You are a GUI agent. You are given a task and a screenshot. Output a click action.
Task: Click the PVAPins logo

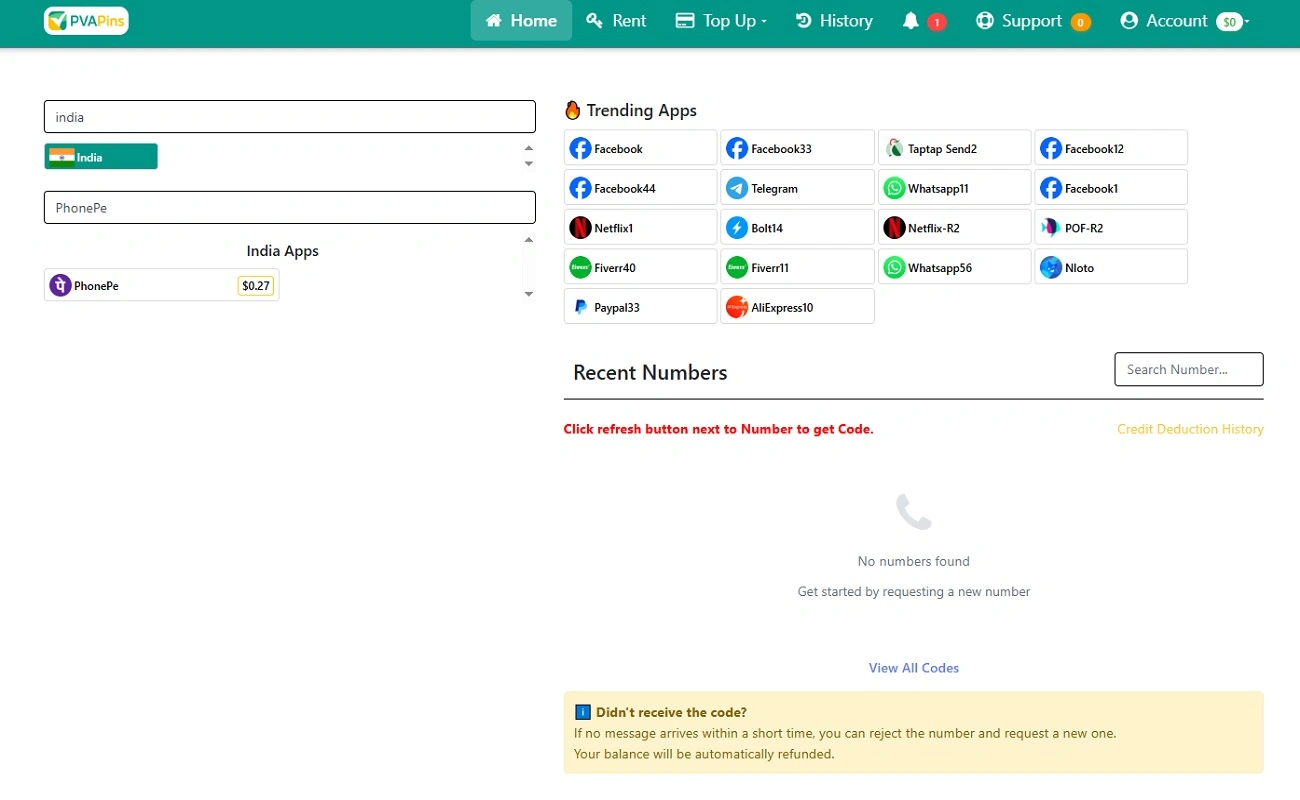[x=86, y=20]
